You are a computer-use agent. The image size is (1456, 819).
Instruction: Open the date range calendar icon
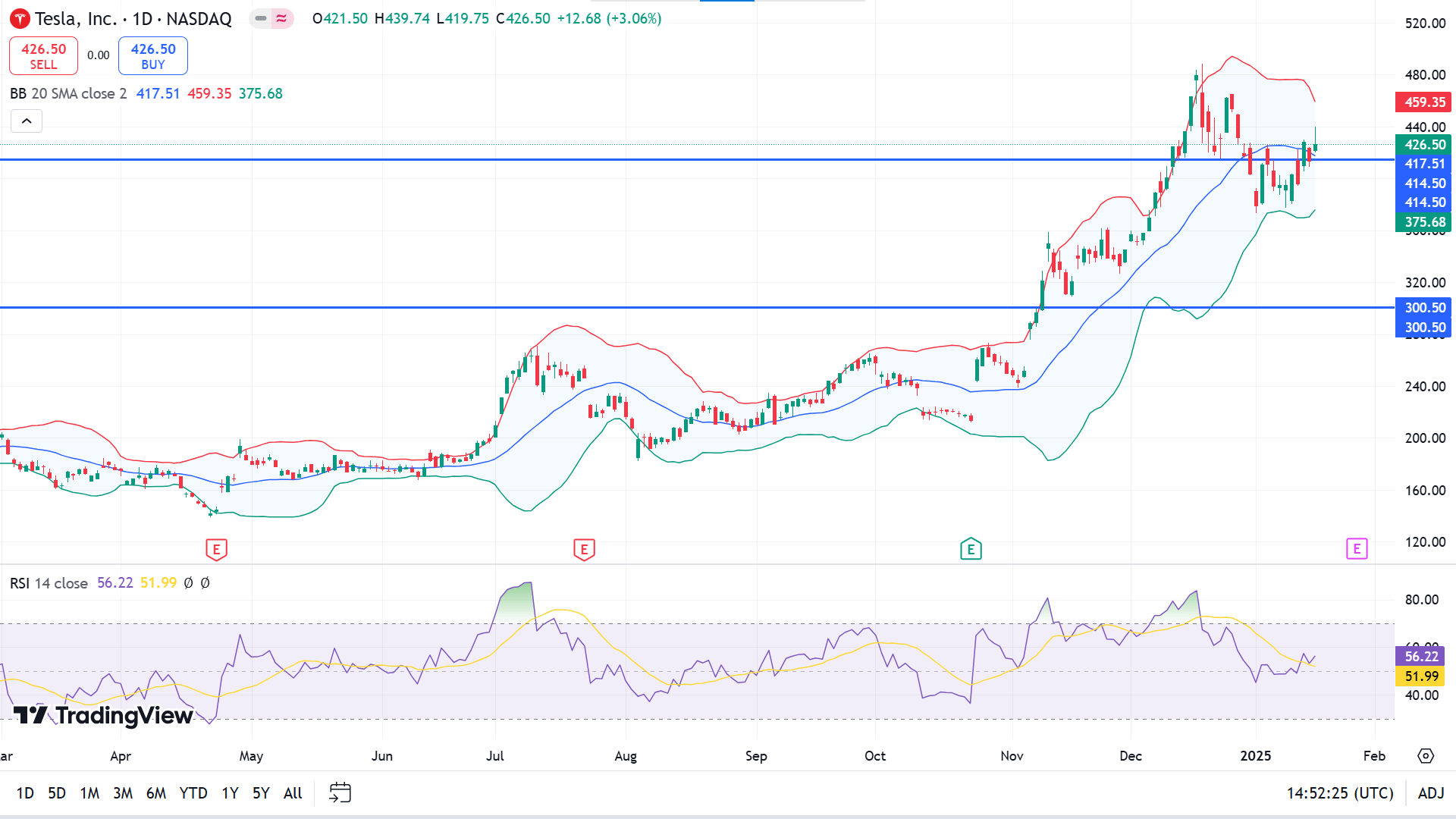click(340, 792)
